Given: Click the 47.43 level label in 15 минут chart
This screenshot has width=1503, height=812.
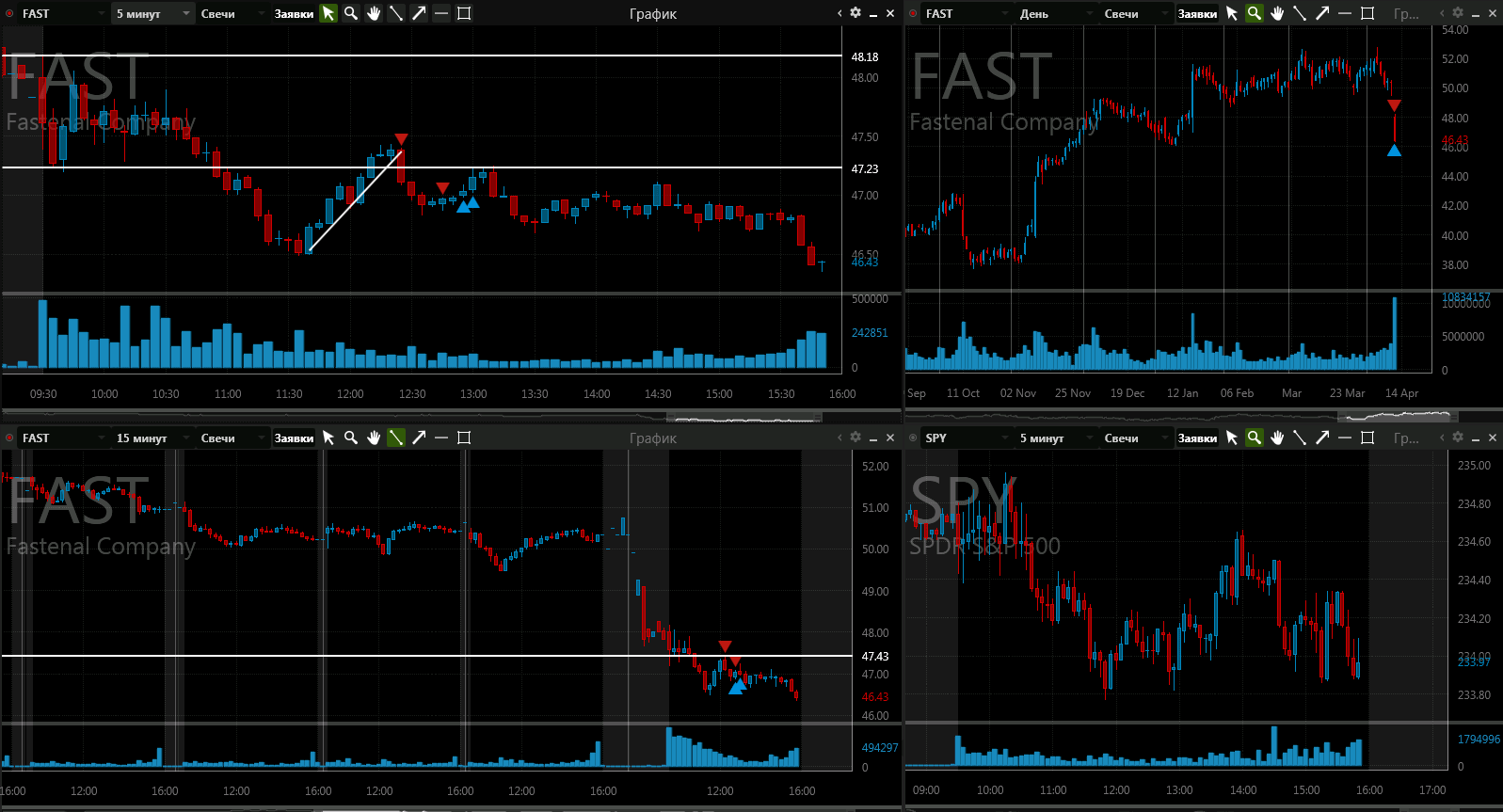Looking at the screenshot, I should click(x=875, y=656).
